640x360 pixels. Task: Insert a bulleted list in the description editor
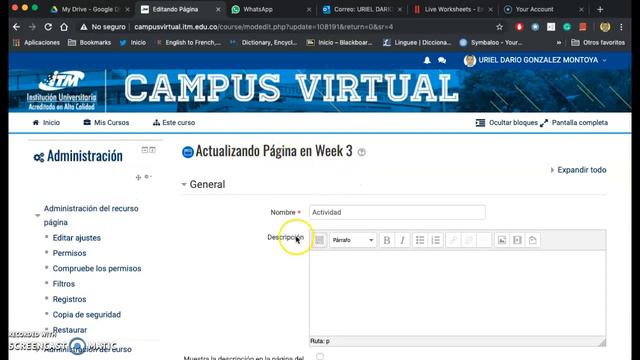[420, 240]
